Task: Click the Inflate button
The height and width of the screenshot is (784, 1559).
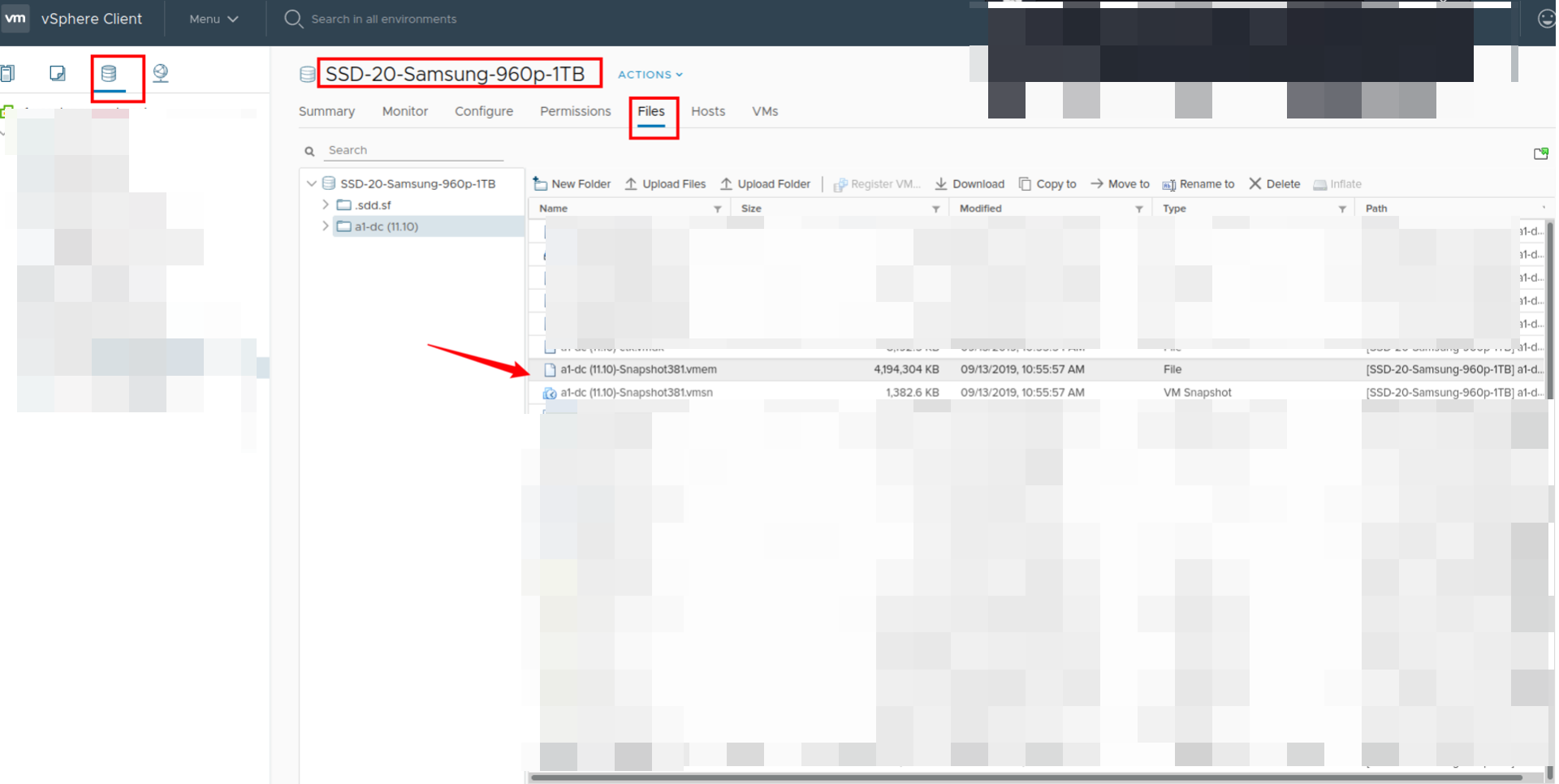Action: 1337,184
